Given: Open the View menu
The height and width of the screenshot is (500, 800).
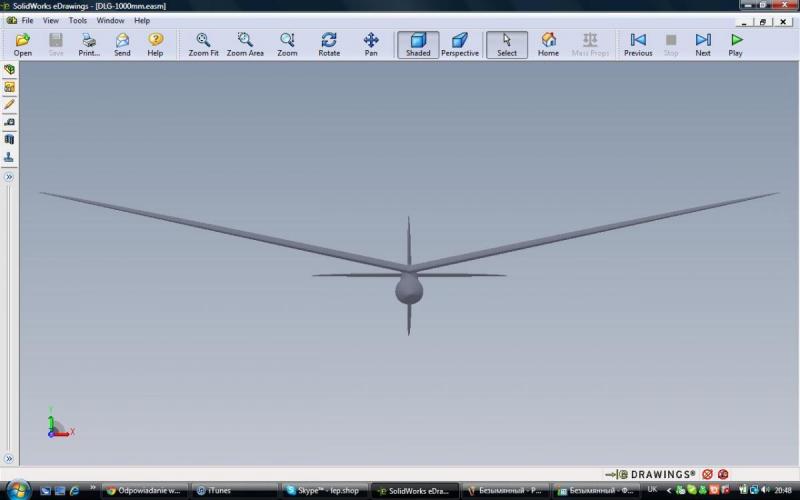Looking at the screenshot, I should tap(50, 20).
